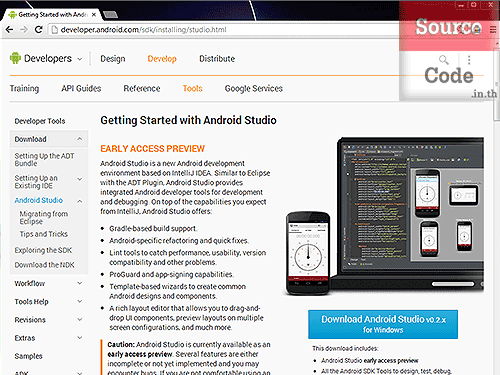The width and height of the screenshot is (500, 375).
Task: Close the Getting Started browser tab
Action: 94,15
